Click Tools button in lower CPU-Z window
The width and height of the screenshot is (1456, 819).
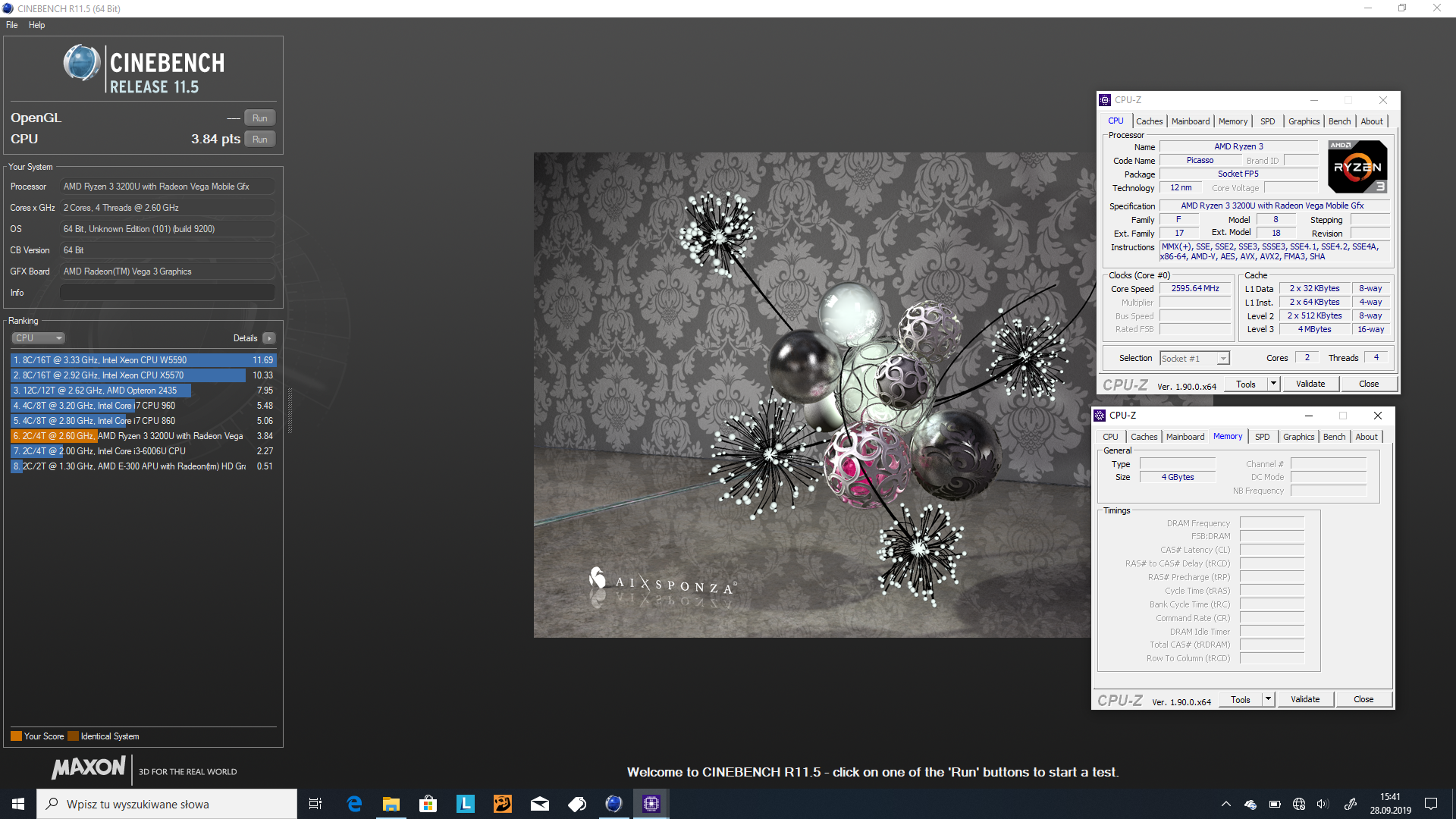pos(1240,700)
